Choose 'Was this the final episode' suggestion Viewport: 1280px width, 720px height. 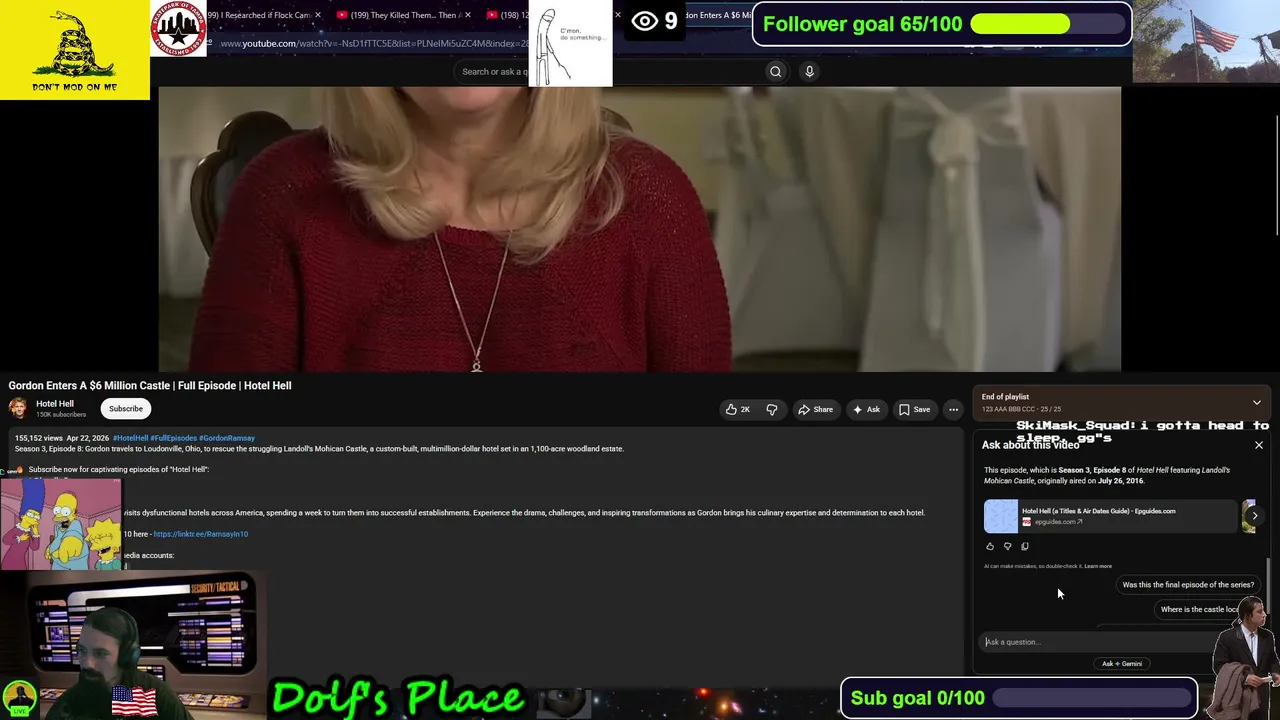click(x=1188, y=585)
